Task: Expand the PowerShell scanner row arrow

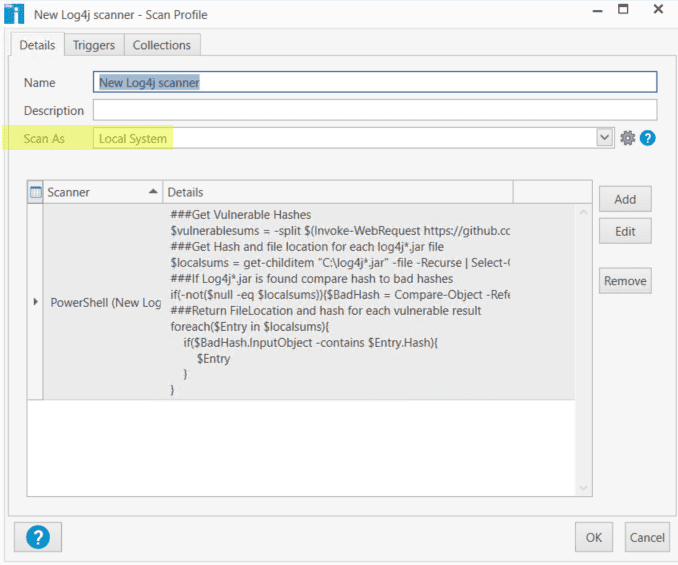Action: point(35,302)
